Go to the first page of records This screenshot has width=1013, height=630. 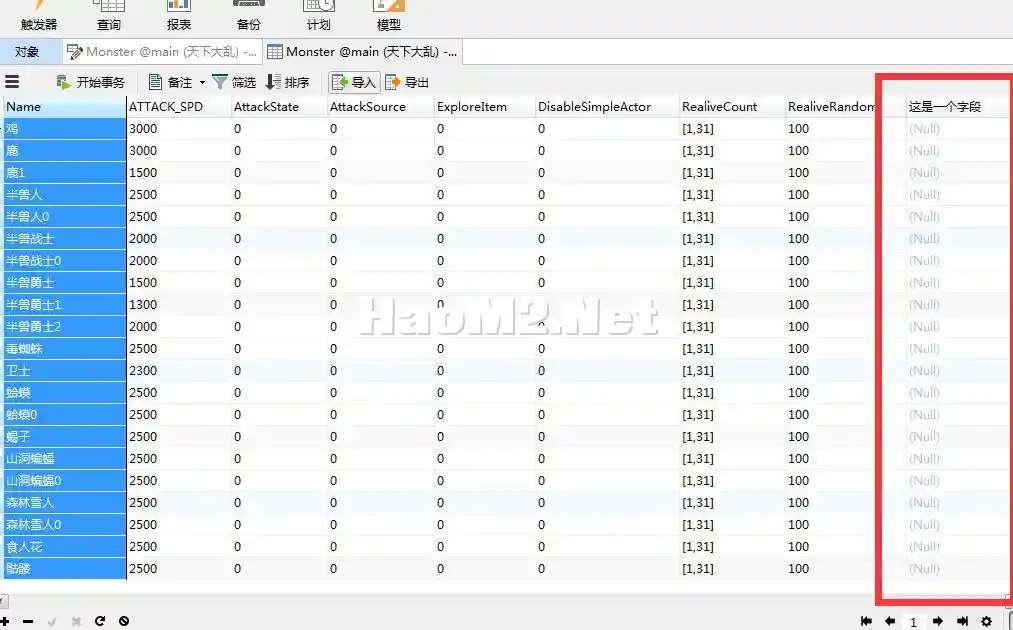pyautogui.click(x=866, y=621)
